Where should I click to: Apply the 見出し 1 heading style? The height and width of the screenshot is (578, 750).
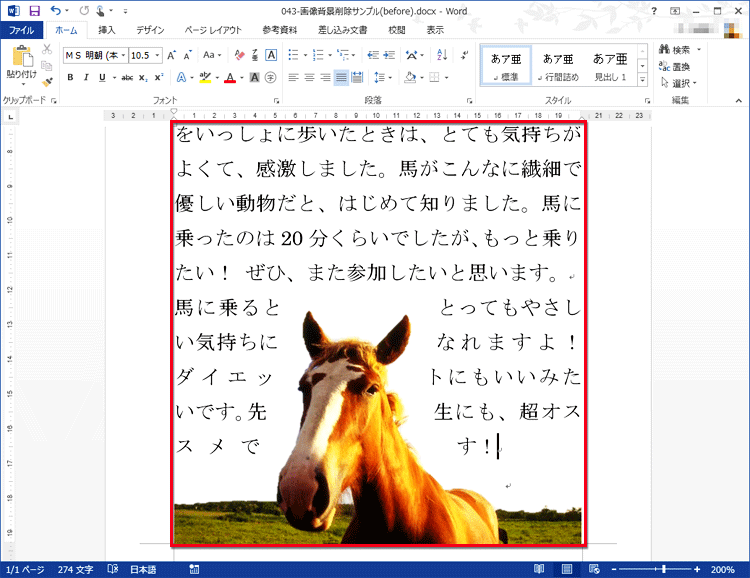click(610, 66)
